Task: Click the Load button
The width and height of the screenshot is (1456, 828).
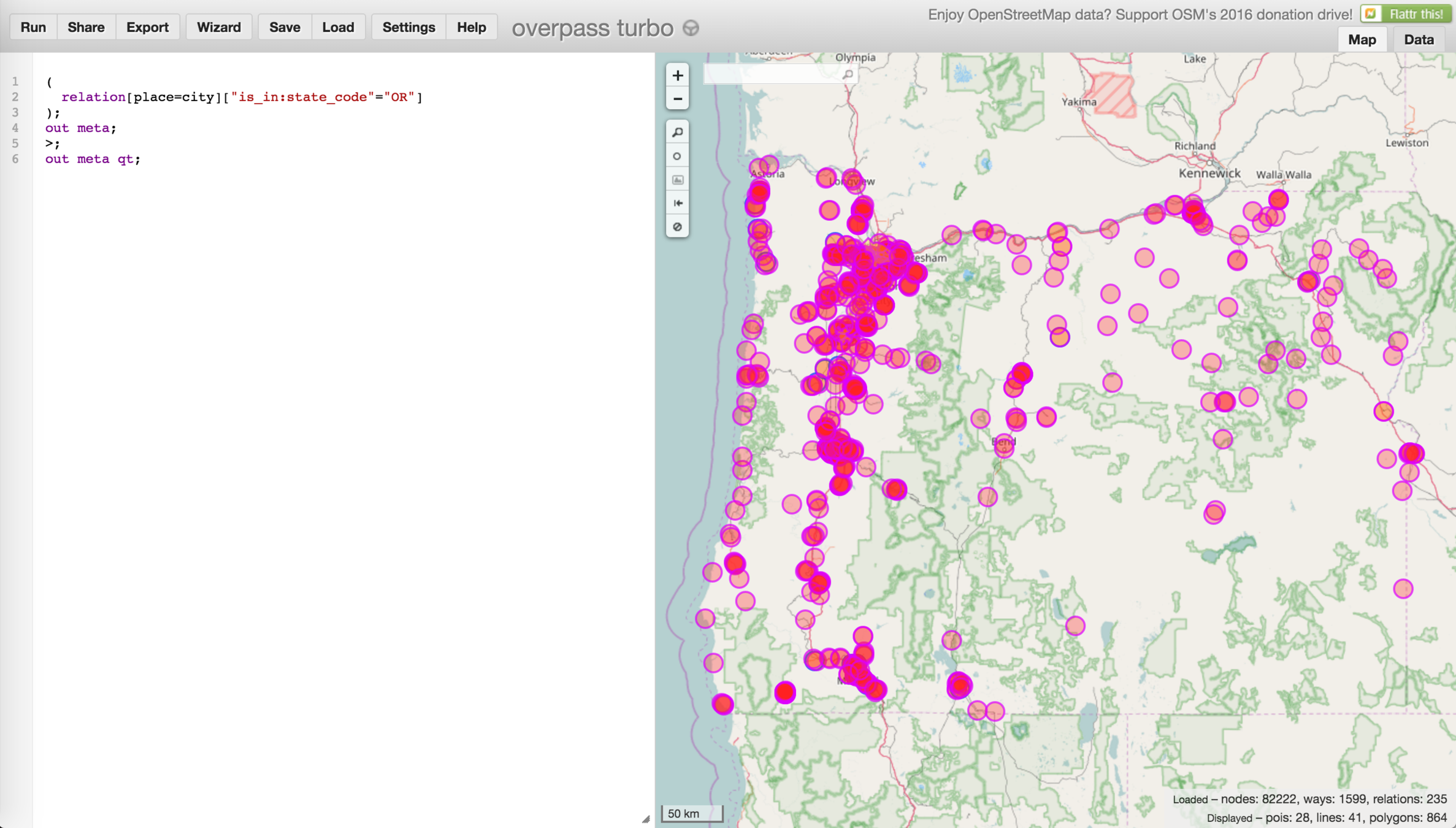Action: [x=338, y=27]
